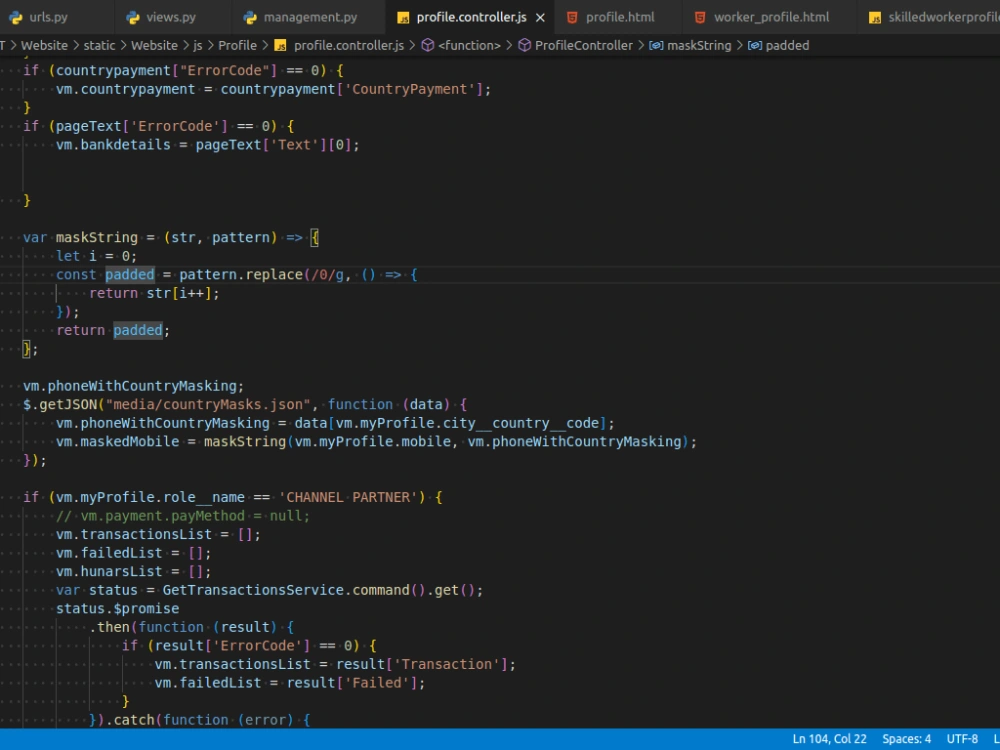Image resolution: width=1000 pixels, height=750 pixels.
Task: Click Python icon on urls.py tab
Action: [x=16, y=17]
